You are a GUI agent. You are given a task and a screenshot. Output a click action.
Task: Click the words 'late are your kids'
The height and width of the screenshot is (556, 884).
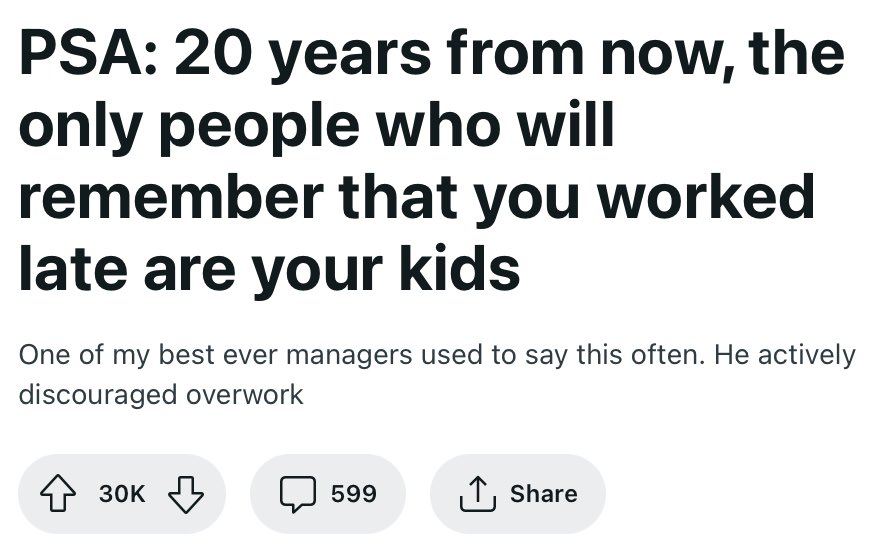coord(269,269)
